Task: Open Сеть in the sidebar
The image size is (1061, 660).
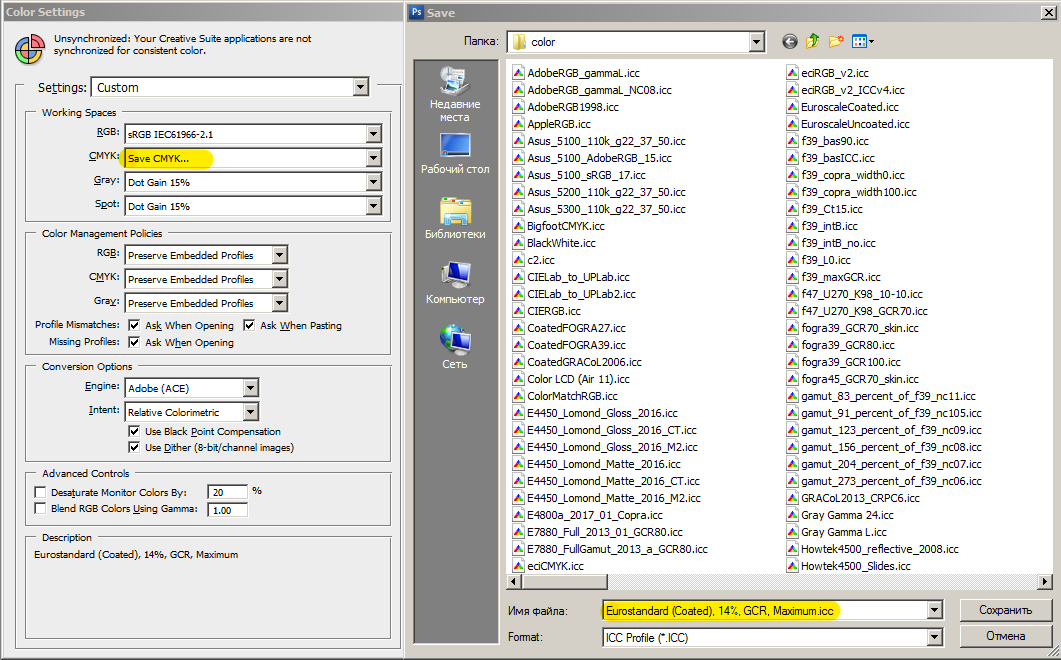Action: pyautogui.click(x=455, y=347)
